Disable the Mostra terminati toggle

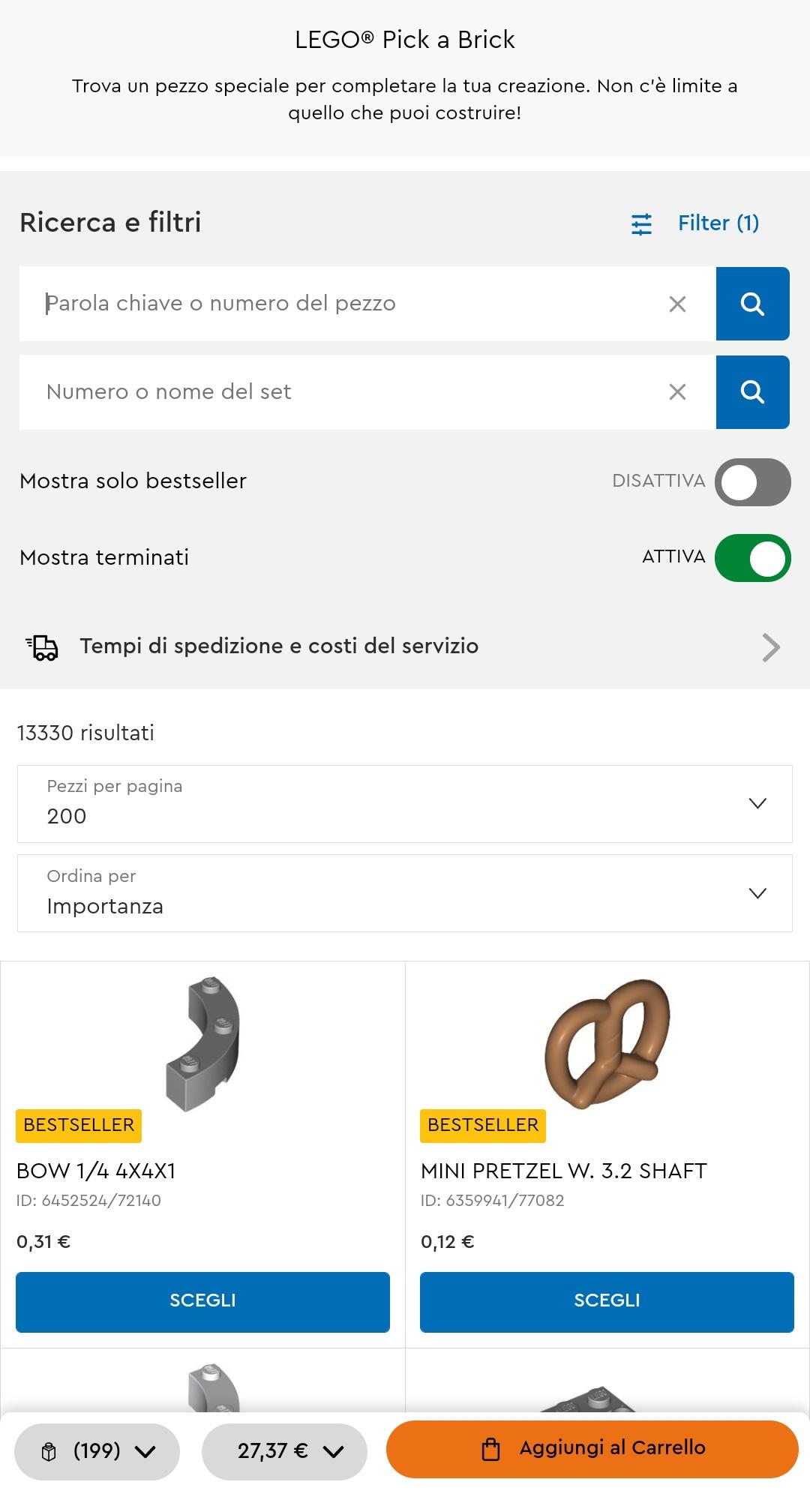(752, 558)
